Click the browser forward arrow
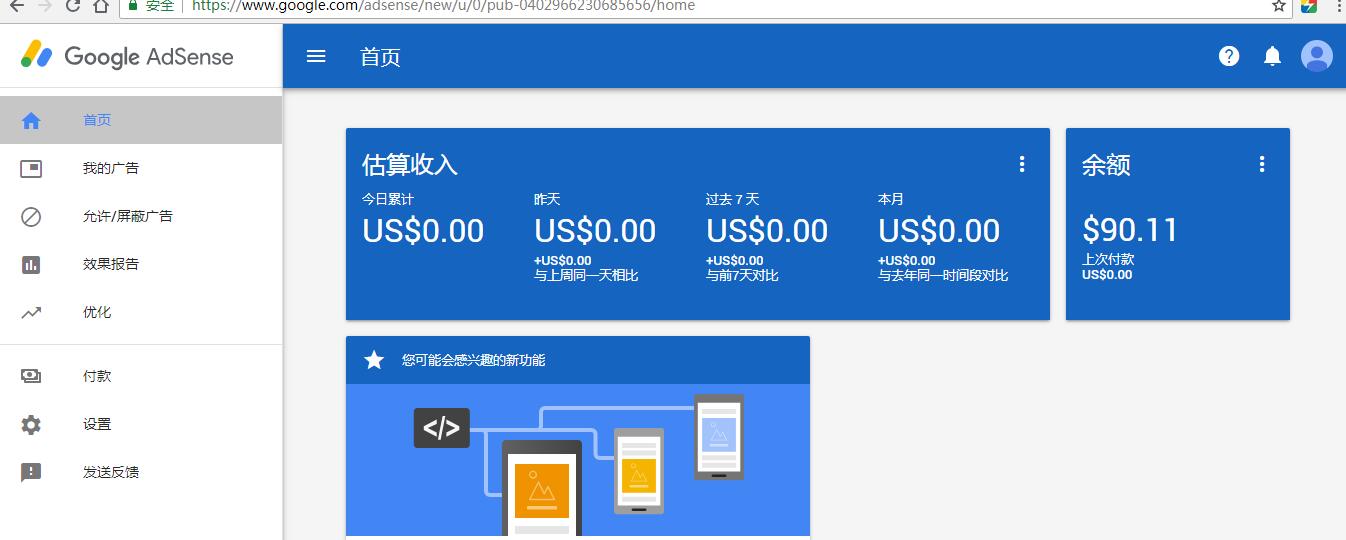1346x540 pixels. (44, 6)
